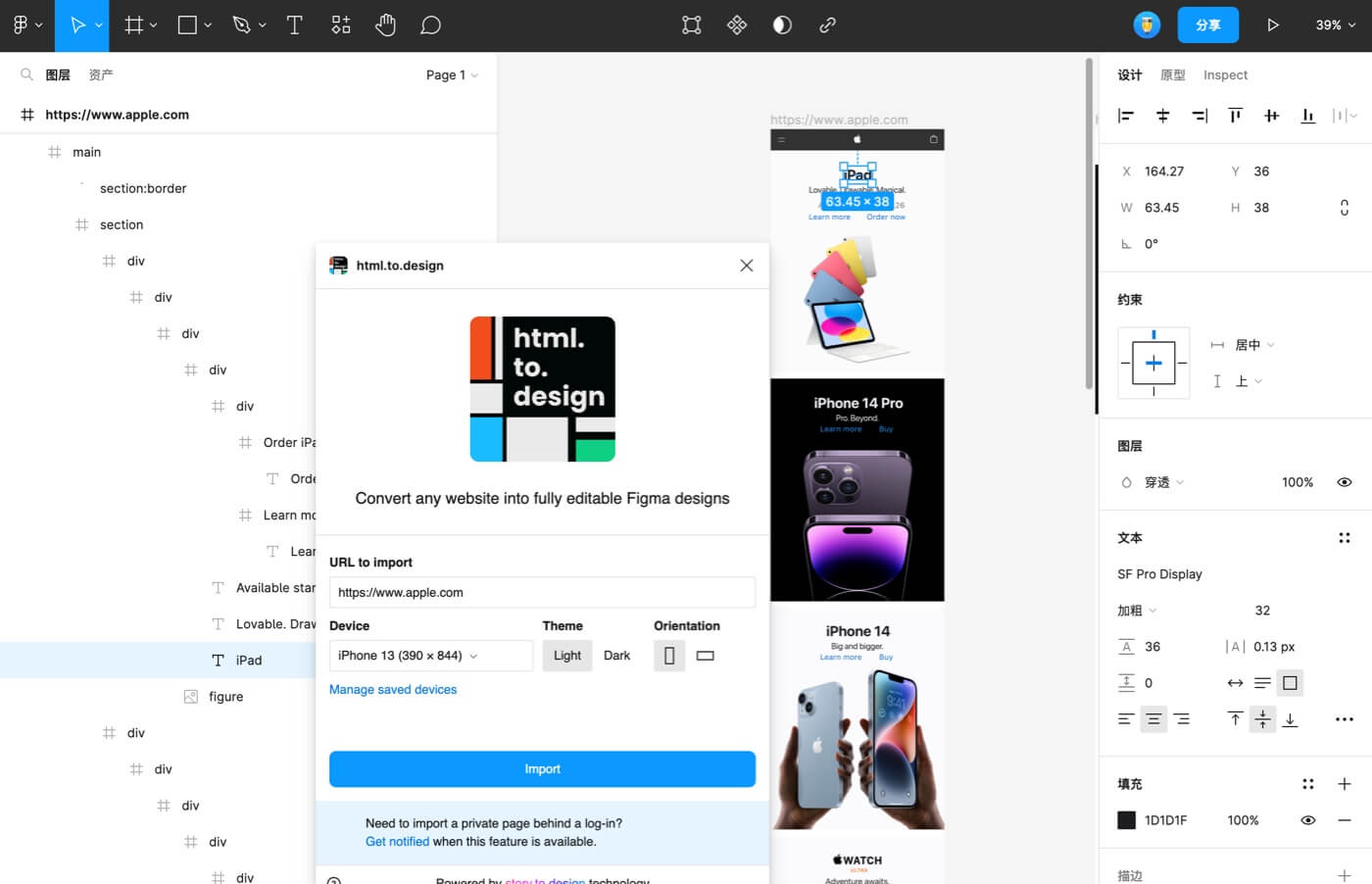This screenshot has height=884, width=1372.
Task: Switch to the 资产 assets tab
Action: tap(101, 74)
